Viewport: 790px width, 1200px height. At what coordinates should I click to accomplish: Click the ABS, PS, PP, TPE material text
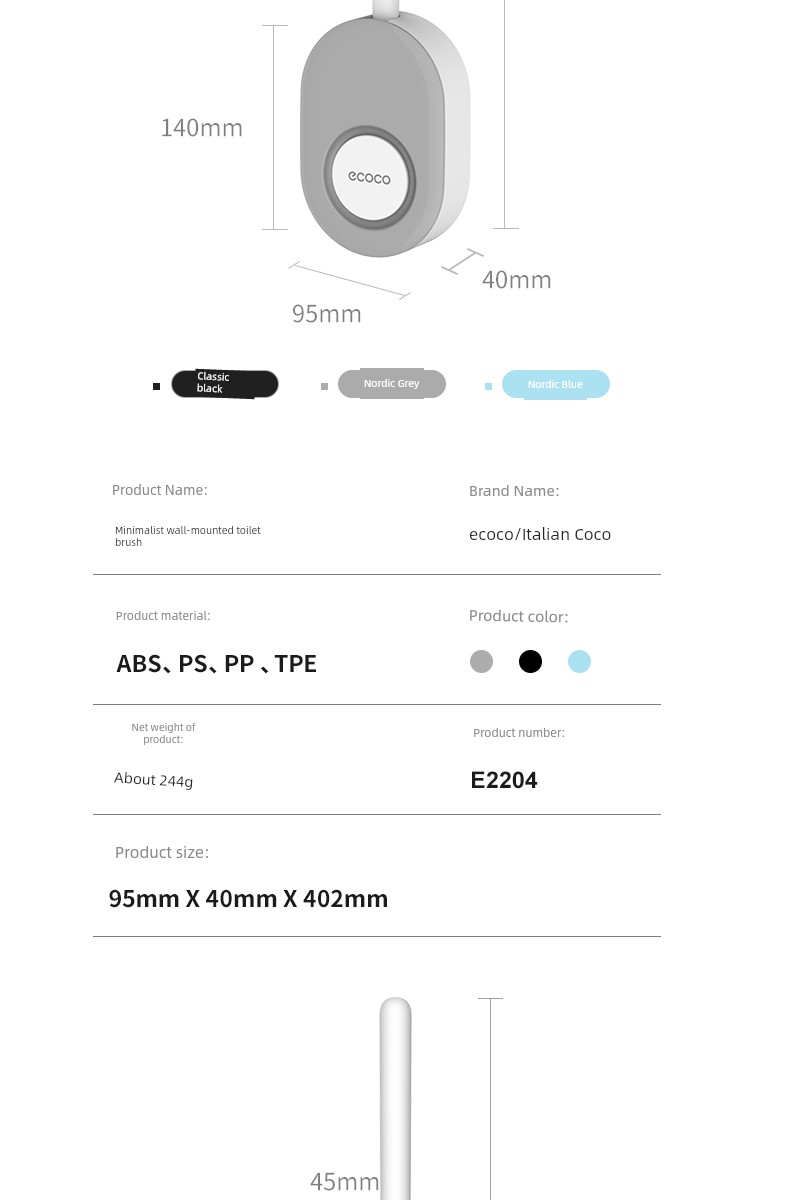pyautogui.click(x=216, y=664)
